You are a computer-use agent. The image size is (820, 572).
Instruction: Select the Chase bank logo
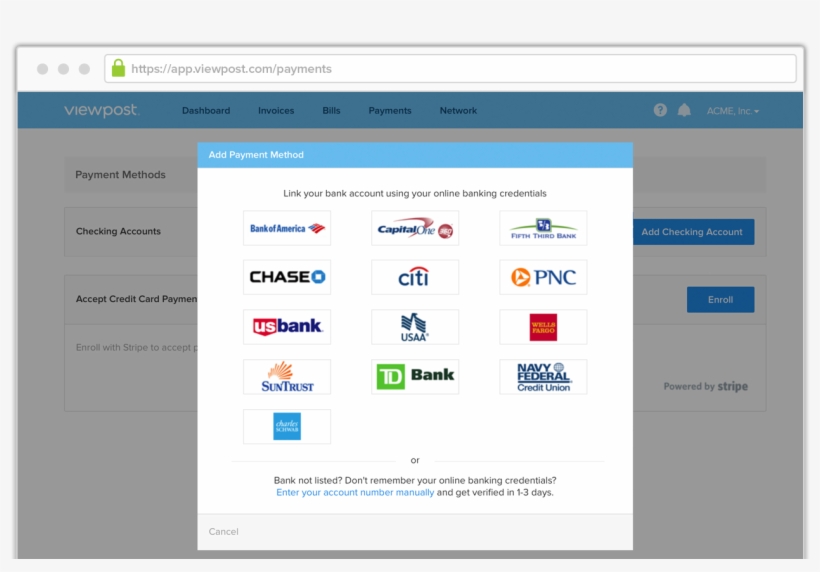[287, 277]
